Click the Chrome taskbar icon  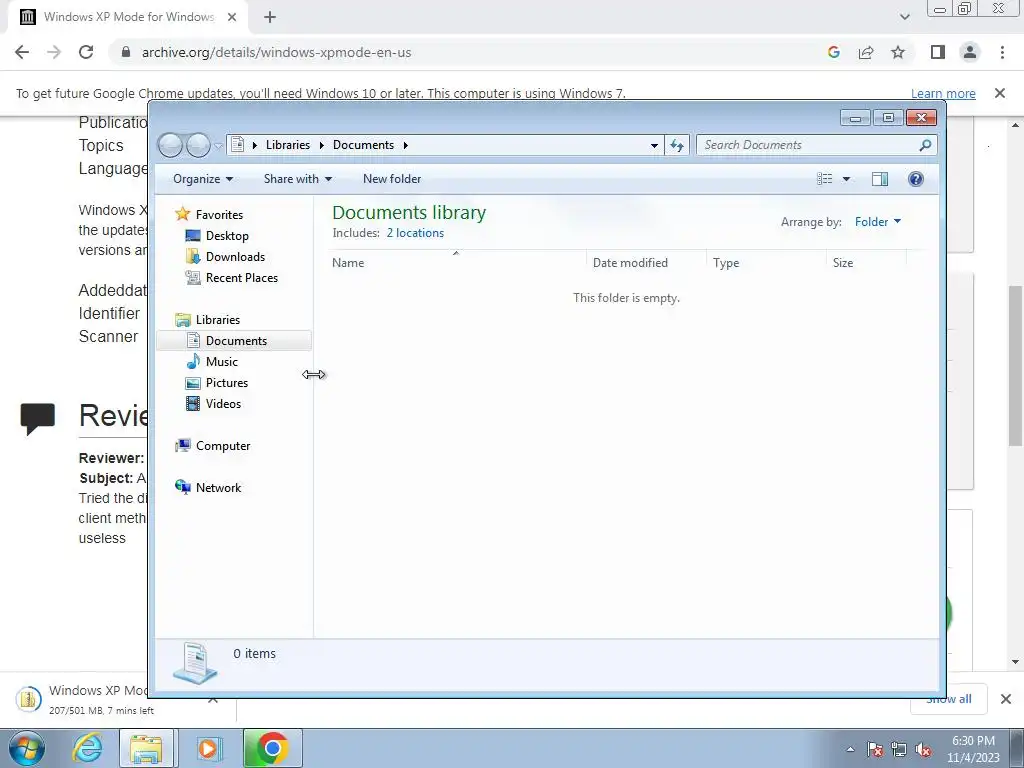pos(272,748)
